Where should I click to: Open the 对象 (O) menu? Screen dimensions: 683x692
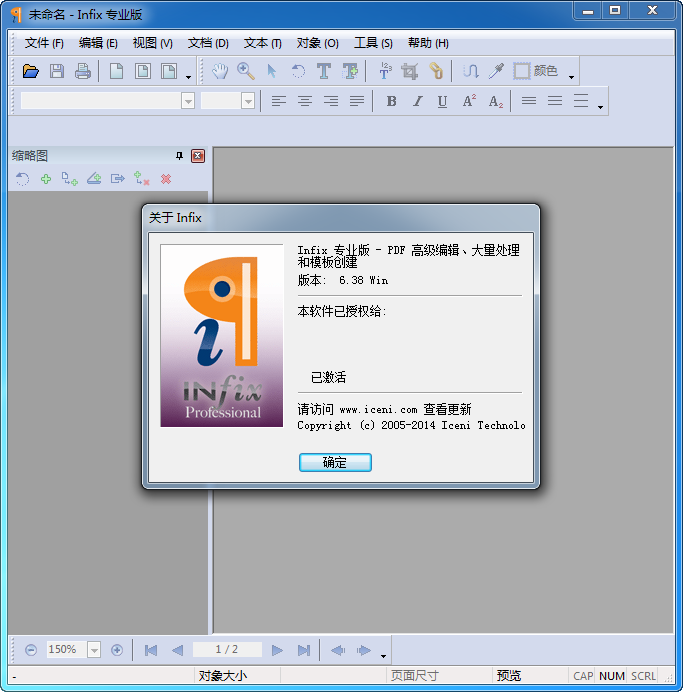click(x=318, y=43)
